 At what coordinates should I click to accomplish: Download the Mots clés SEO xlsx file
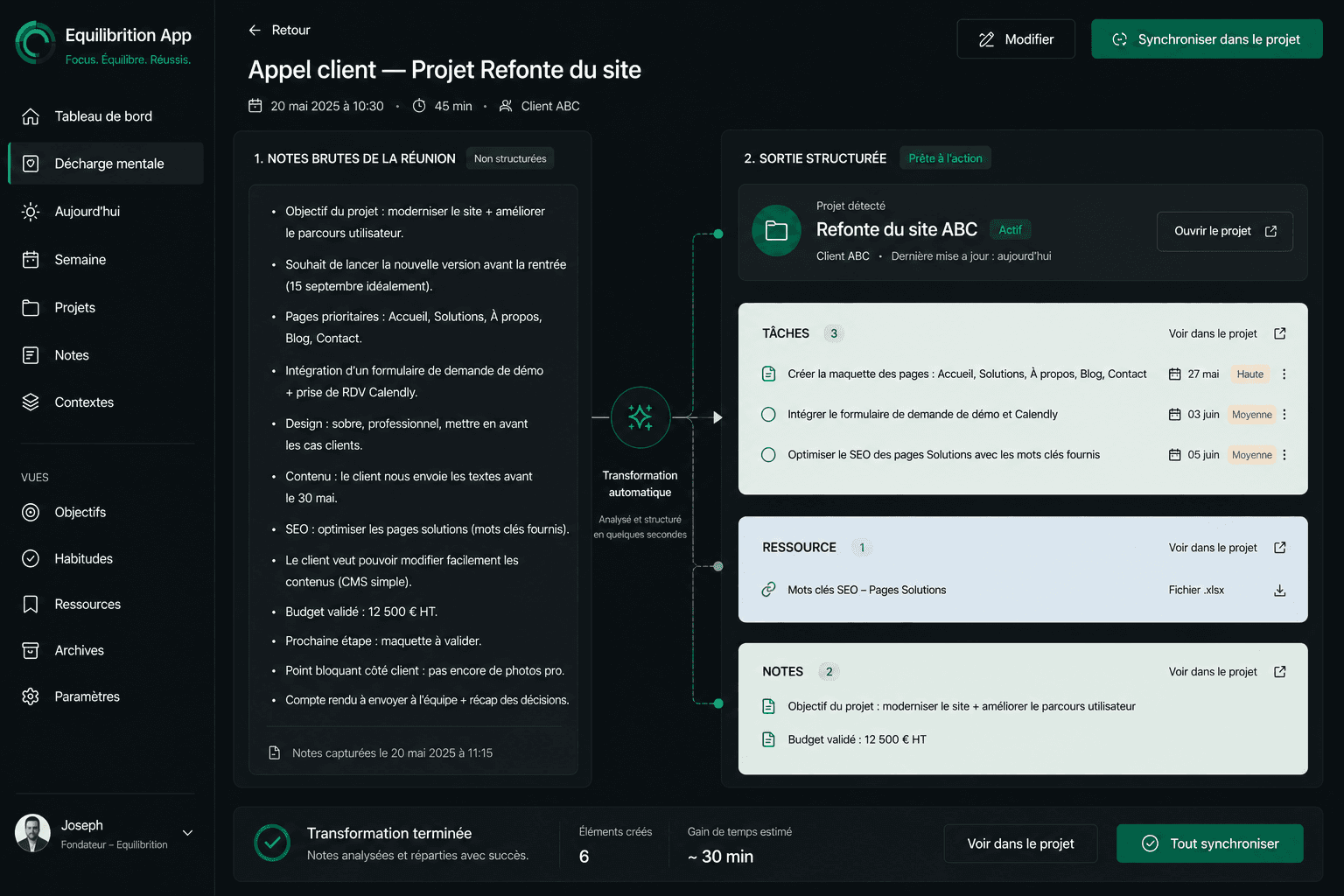click(1279, 591)
